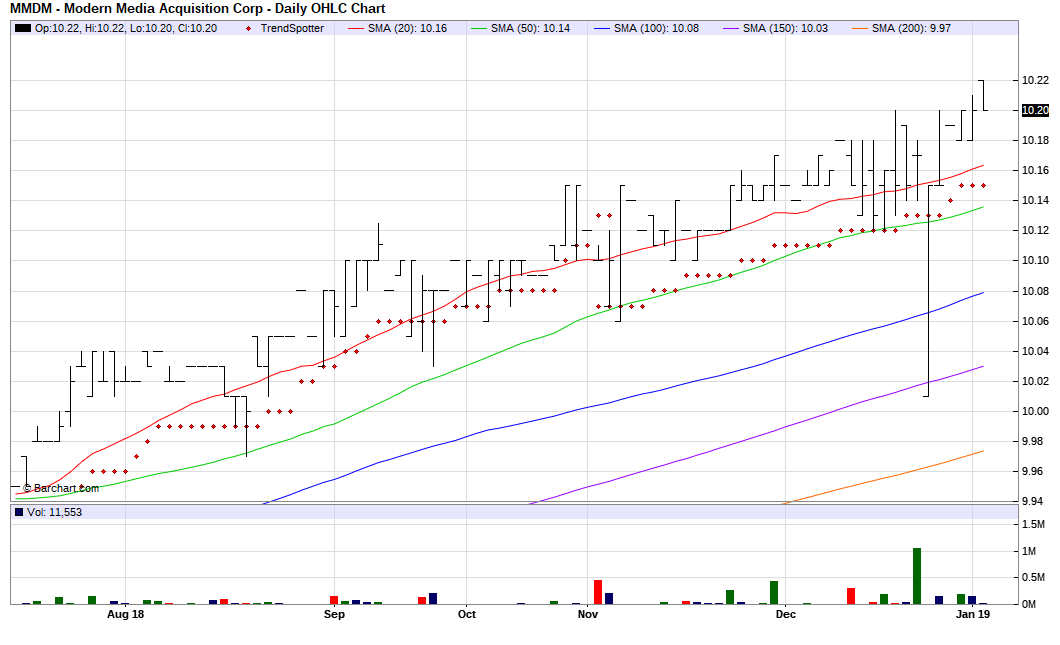The height and width of the screenshot is (645, 1060).
Task: Click the 0.5M volume axis label
Action: (1033, 577)
